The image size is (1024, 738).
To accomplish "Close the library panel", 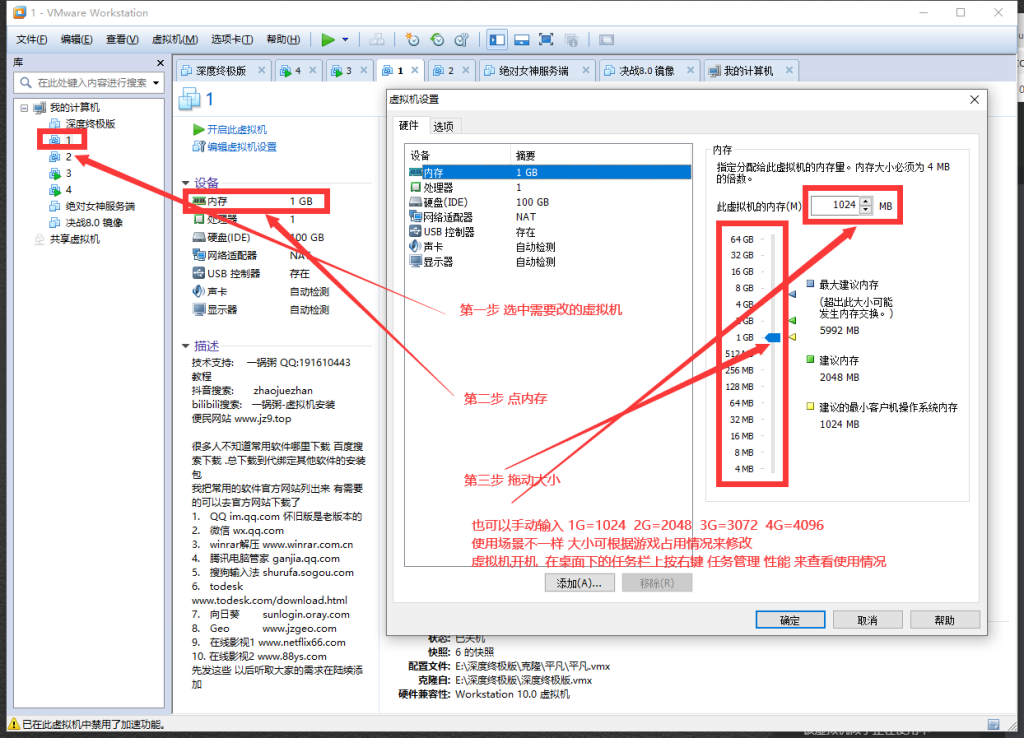I will click(160, 63).
